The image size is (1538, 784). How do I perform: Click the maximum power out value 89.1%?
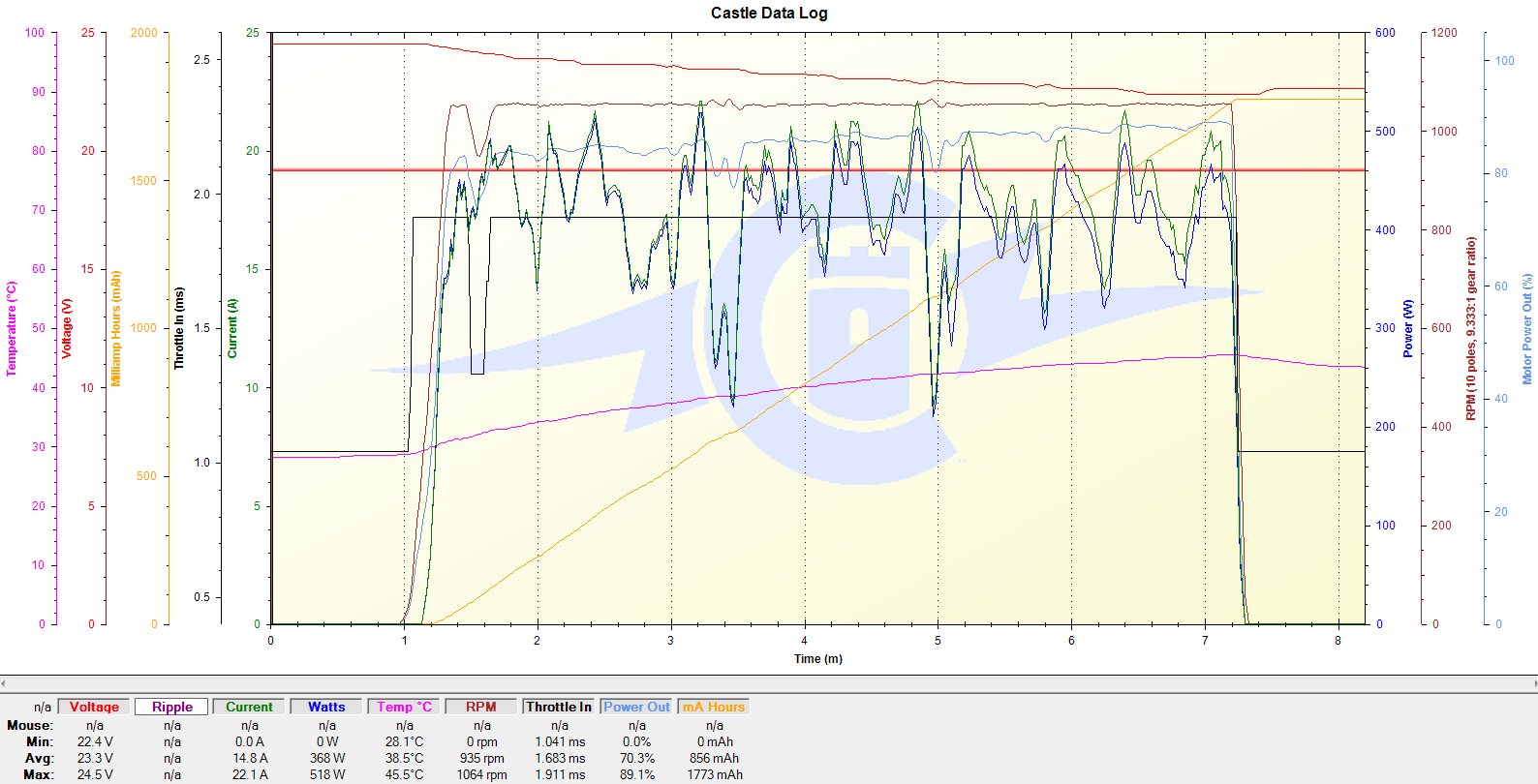pyautogui.click(x=637, y=774)
